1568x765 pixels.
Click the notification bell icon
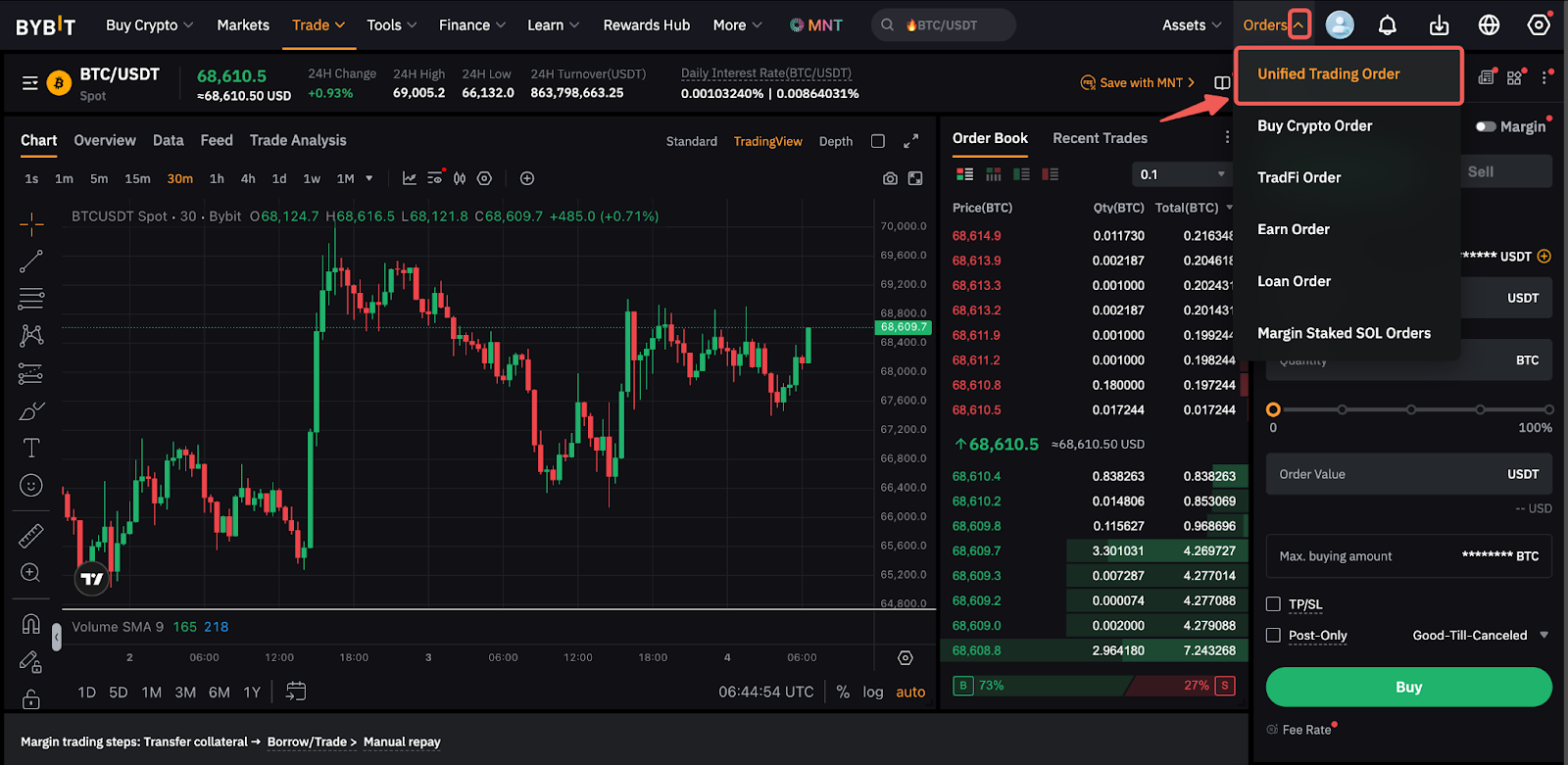[x=1387, y=25]
